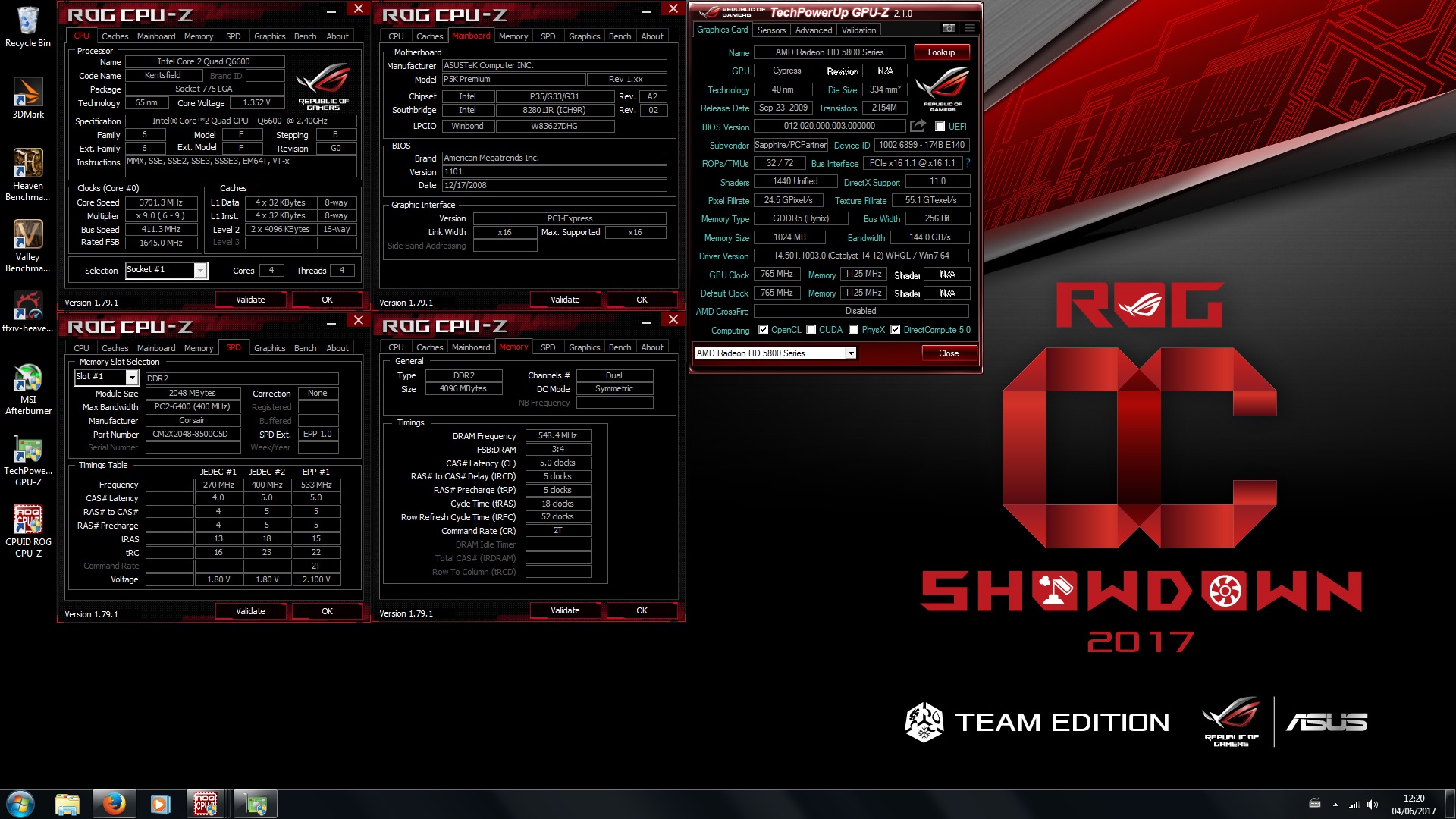Click the Part Number CM2X2048-8500C5D field
This screenshot has height=819, width=1456.
click(193, 435)
